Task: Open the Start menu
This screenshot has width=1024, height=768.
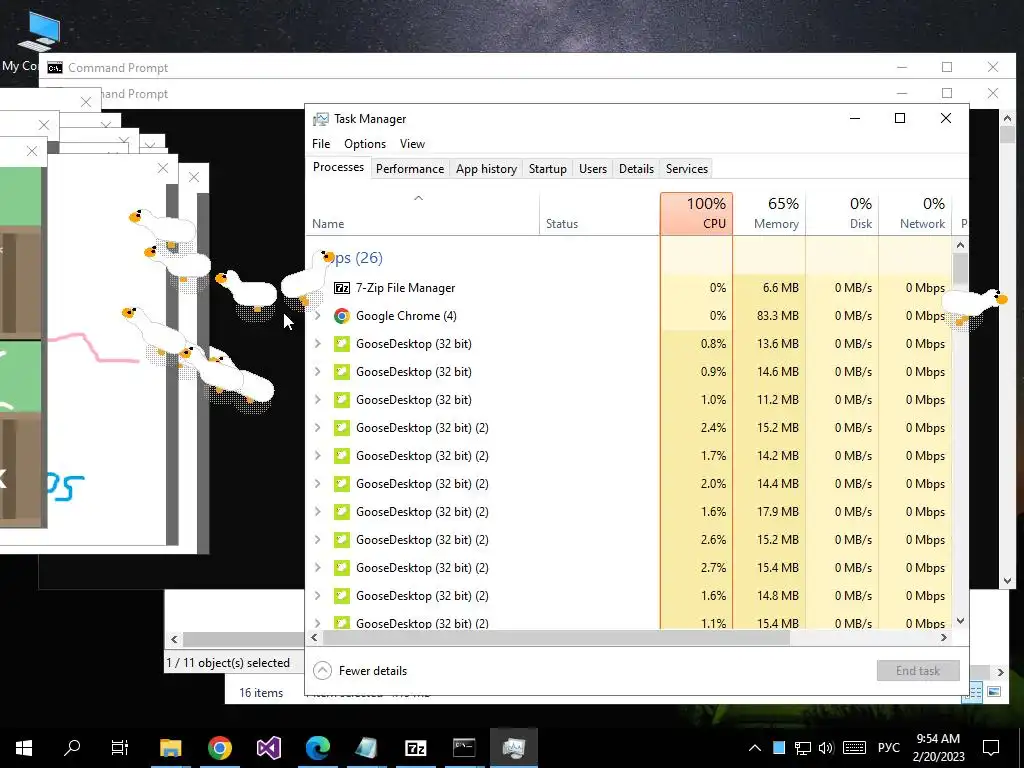Action: tap(24, 748)
